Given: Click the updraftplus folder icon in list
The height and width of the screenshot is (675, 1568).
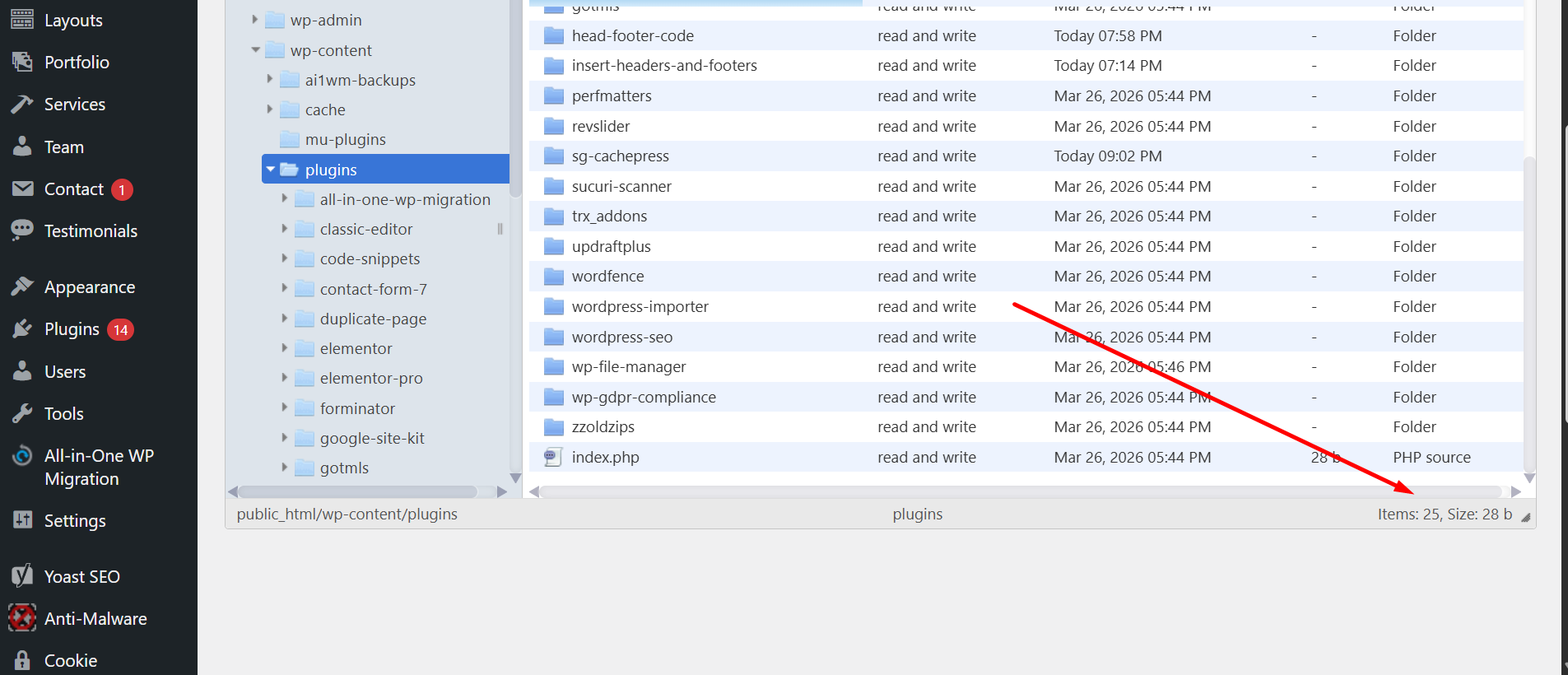Looking at the screenshot, I should [554, 246].
